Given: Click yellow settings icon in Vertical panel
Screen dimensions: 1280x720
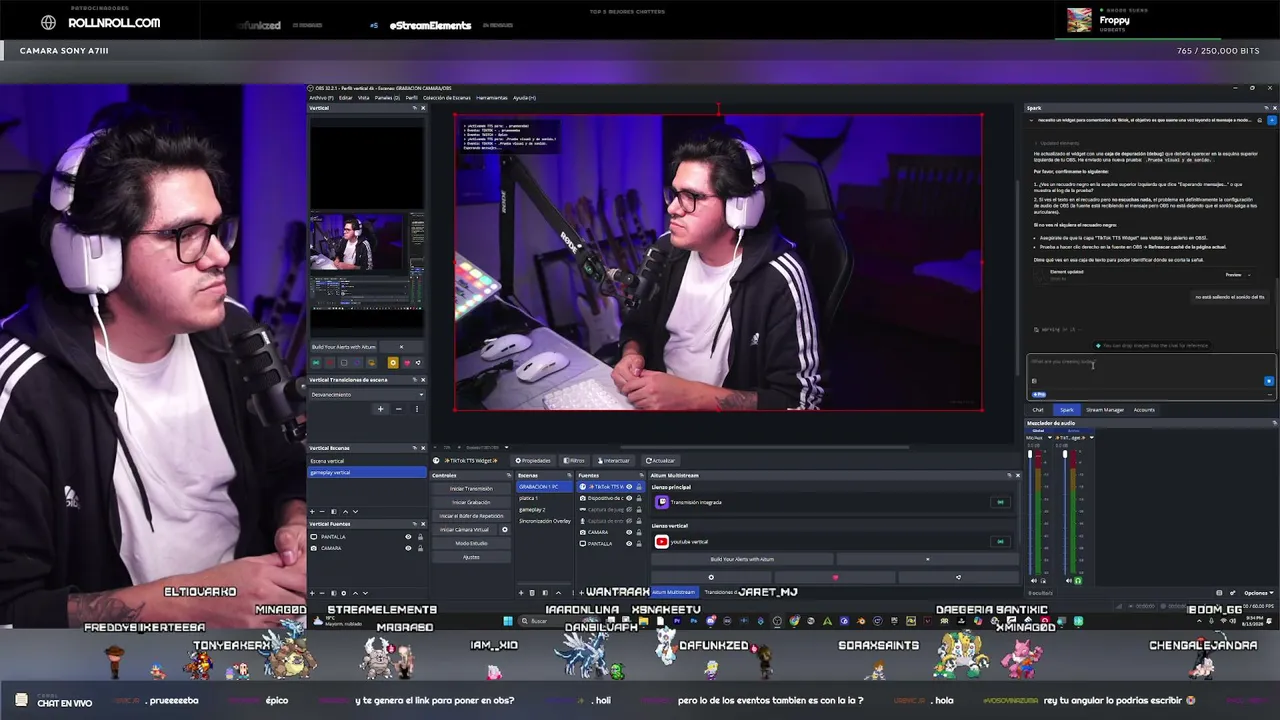Looking at the screenshot, I should [x=392, y=363].
